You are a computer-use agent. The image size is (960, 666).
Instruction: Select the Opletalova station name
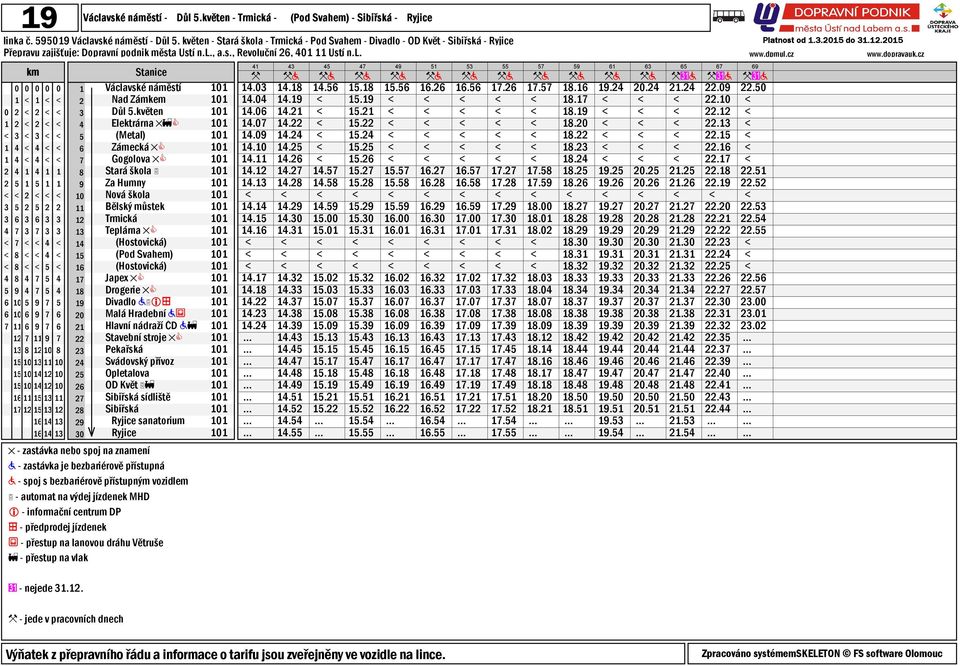(x=127, y=373)
